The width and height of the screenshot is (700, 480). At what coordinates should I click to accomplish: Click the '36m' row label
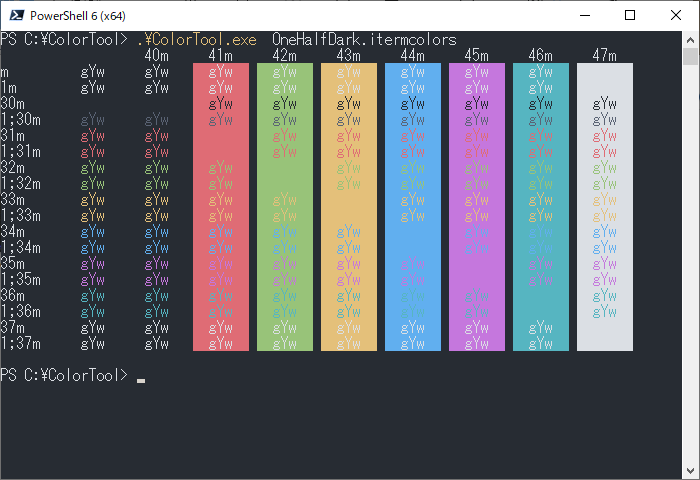point(12,296)
